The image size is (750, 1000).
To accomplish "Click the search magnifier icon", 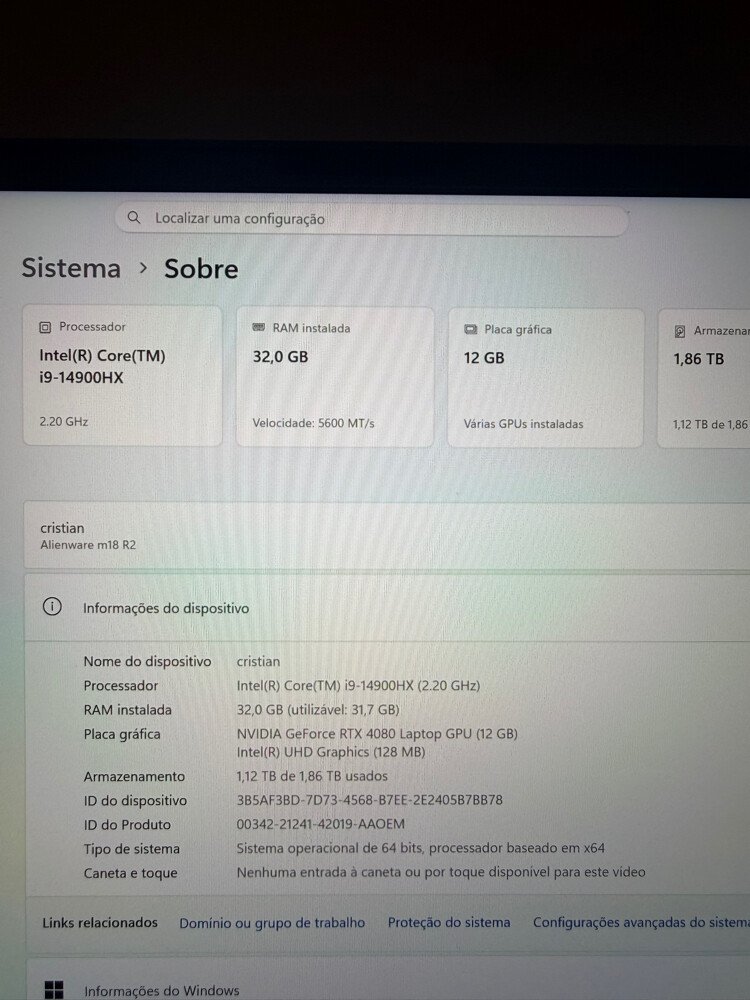I will click(134, 217).
